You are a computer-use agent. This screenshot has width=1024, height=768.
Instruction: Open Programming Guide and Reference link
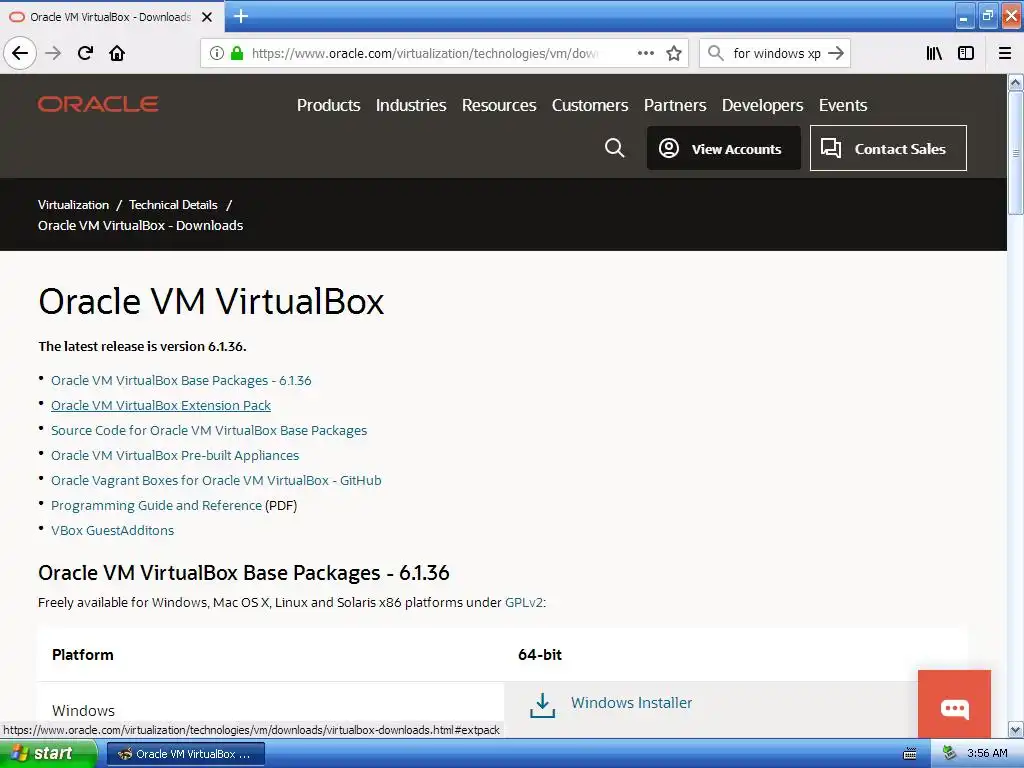click(x=156, y=505)
